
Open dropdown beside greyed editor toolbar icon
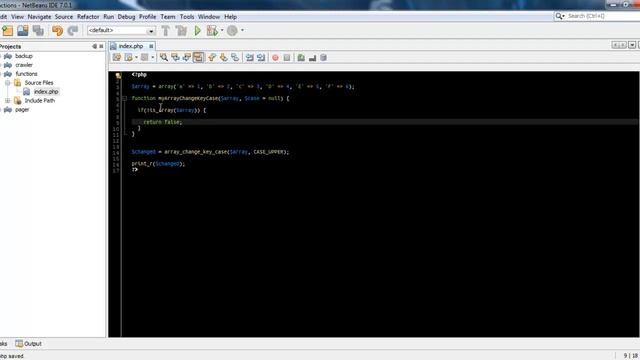tap(152, 58)
